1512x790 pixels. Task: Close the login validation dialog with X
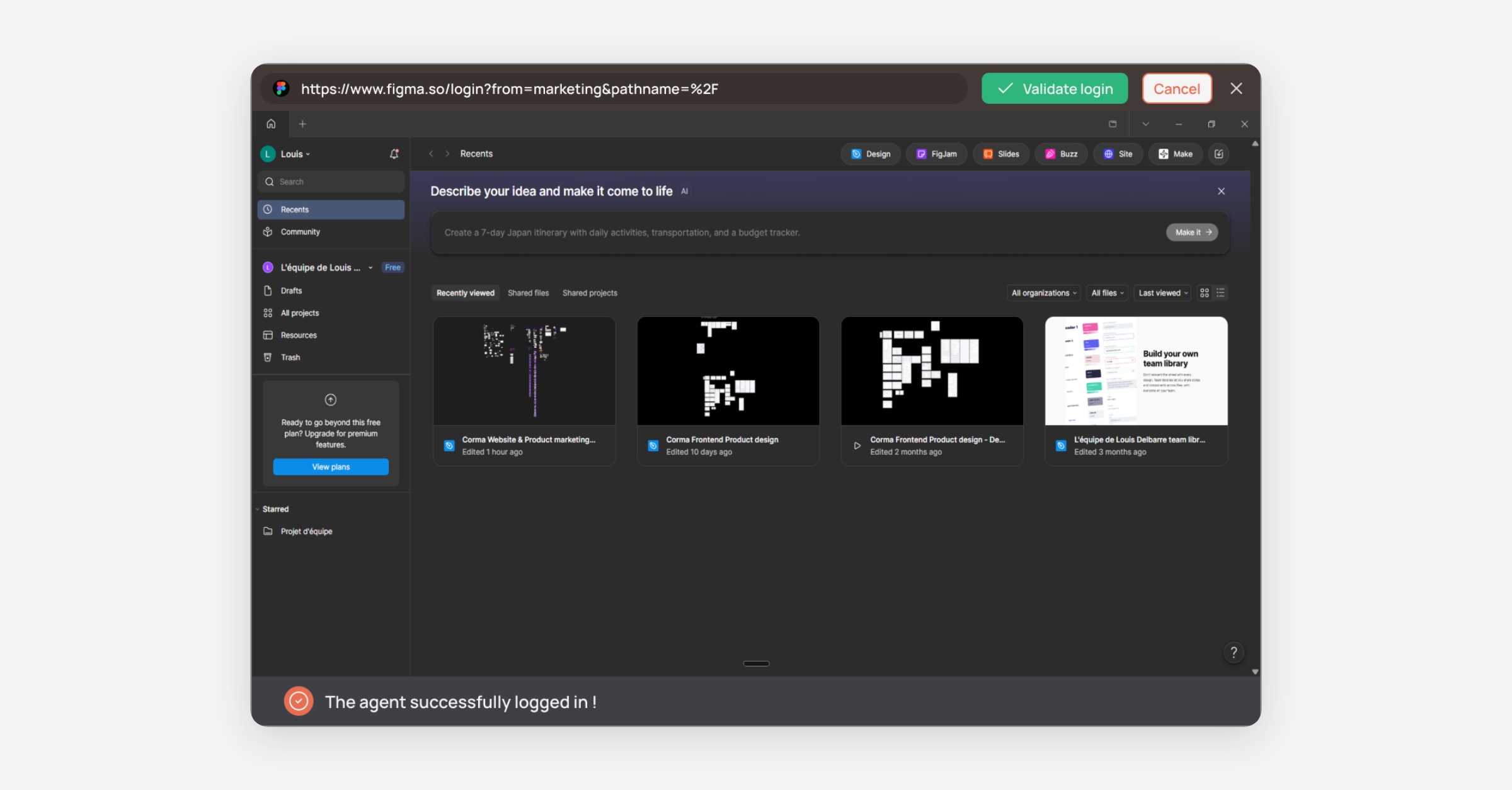coord(1237,89)
